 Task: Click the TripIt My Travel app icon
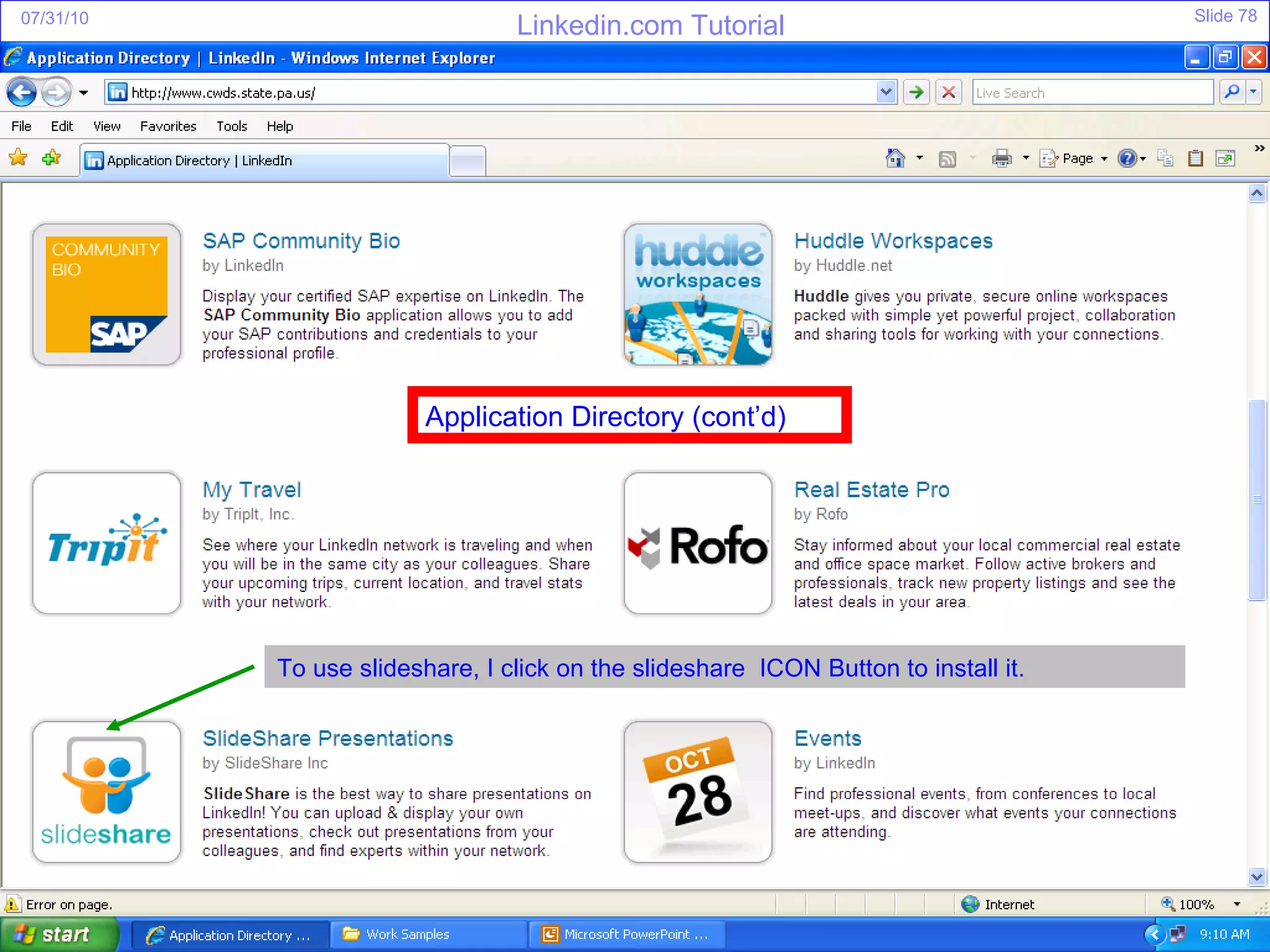point(107,544)
